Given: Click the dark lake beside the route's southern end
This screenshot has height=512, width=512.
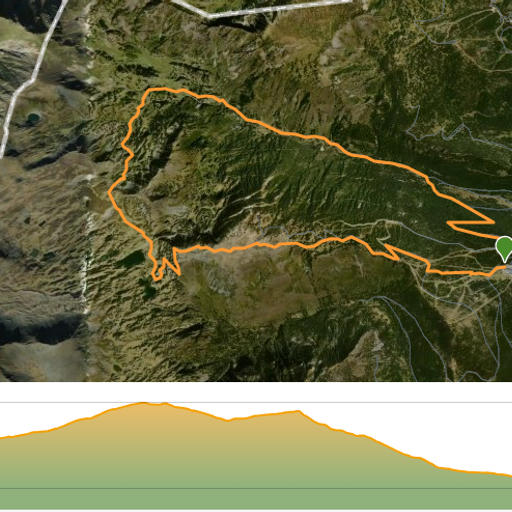Looking at the screenshot, I should point(133,259).
